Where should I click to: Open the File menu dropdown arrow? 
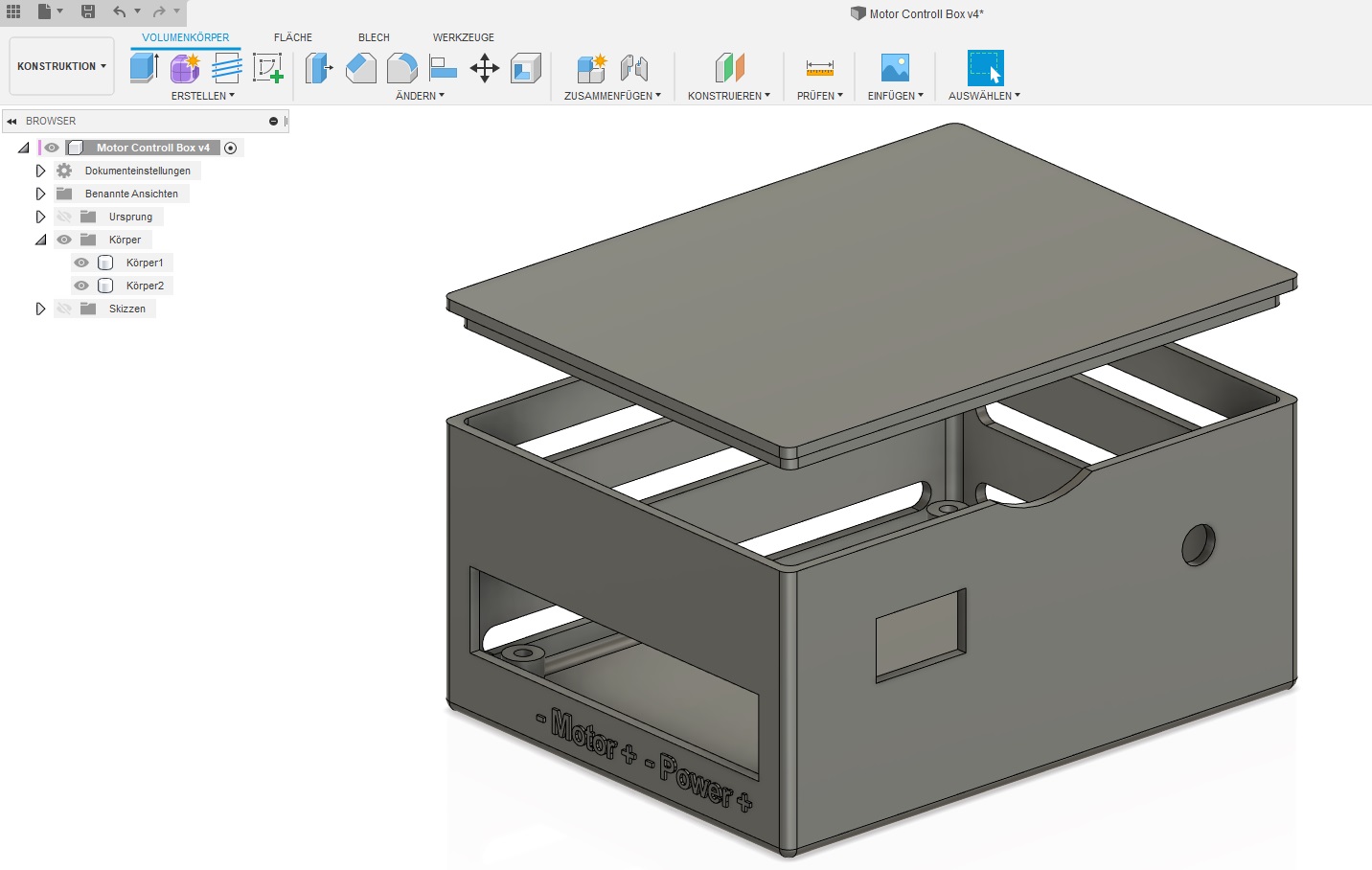point(60,11)
